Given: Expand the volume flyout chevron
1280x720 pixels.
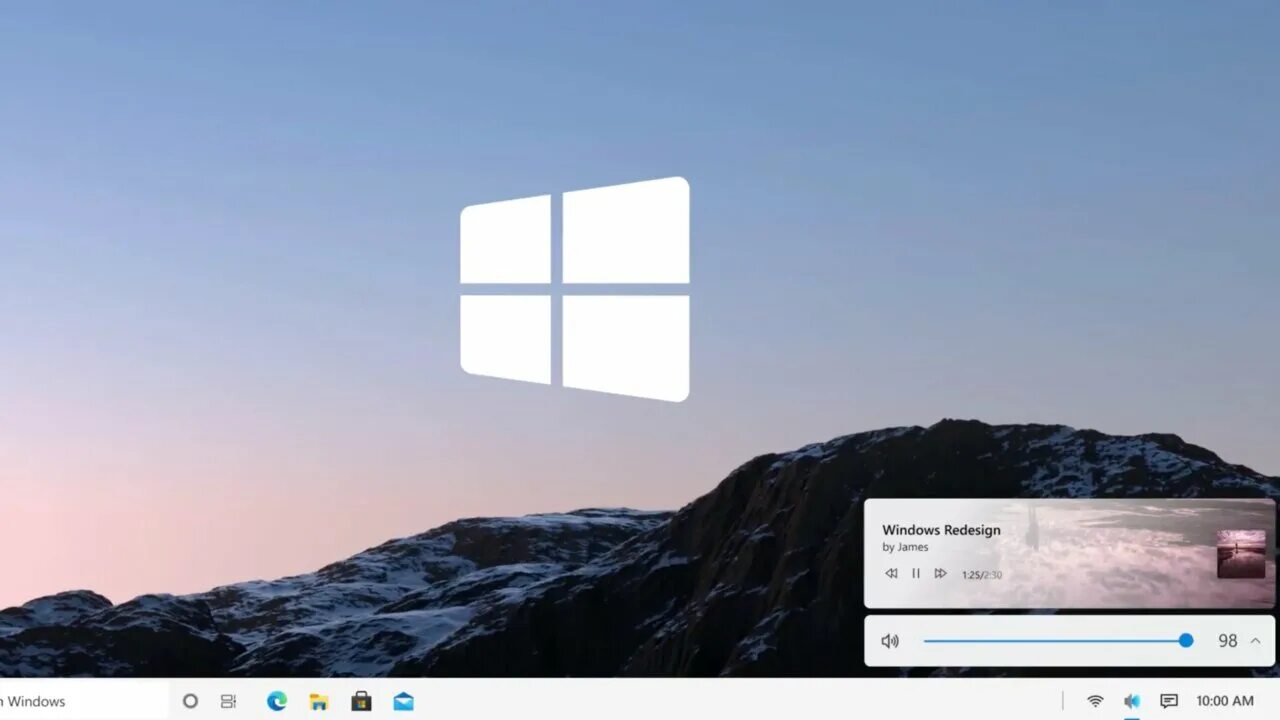Looking at the screenshot, I should (1255, 641).
